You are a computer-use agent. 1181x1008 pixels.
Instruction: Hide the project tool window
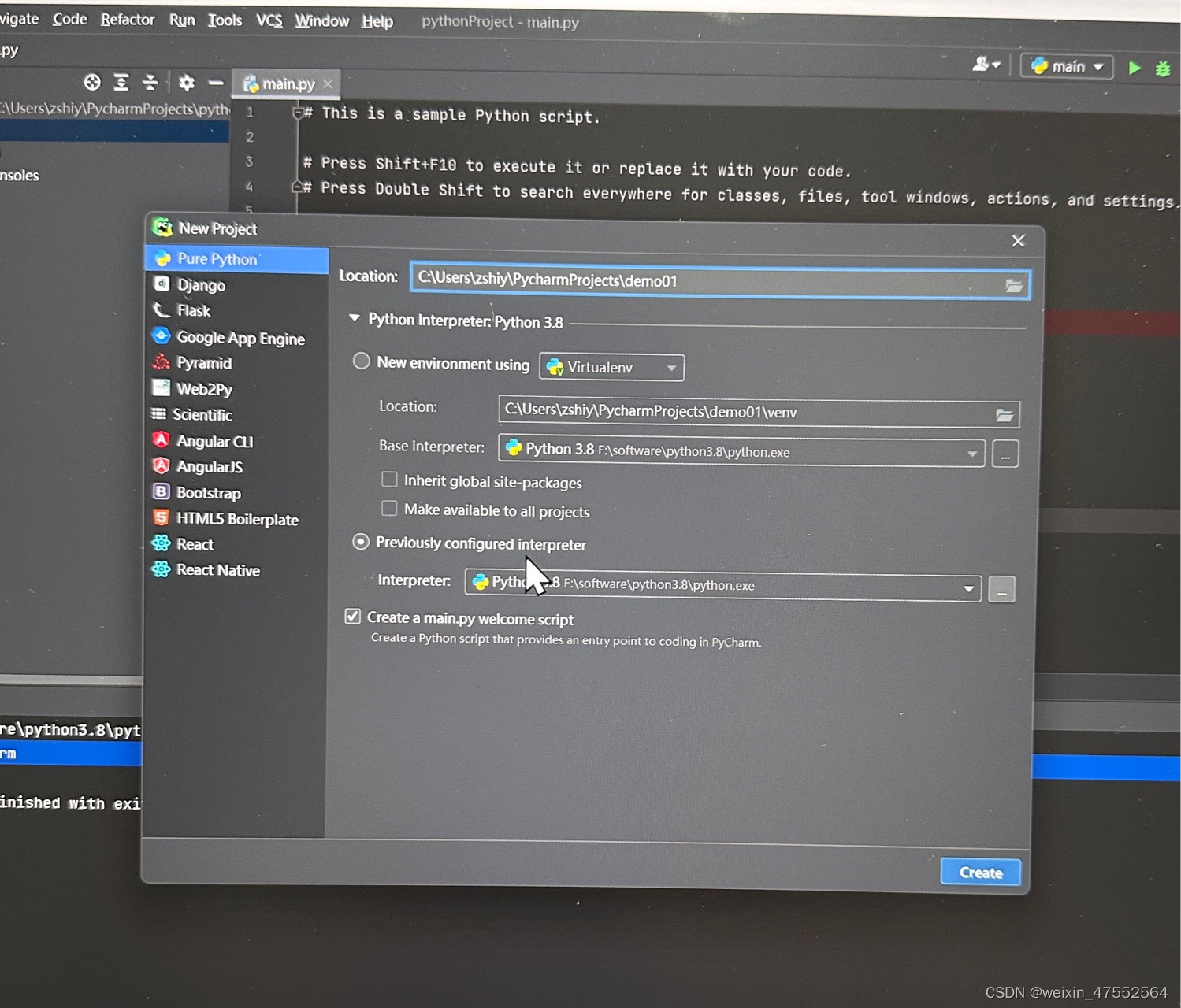pos(216,83)
